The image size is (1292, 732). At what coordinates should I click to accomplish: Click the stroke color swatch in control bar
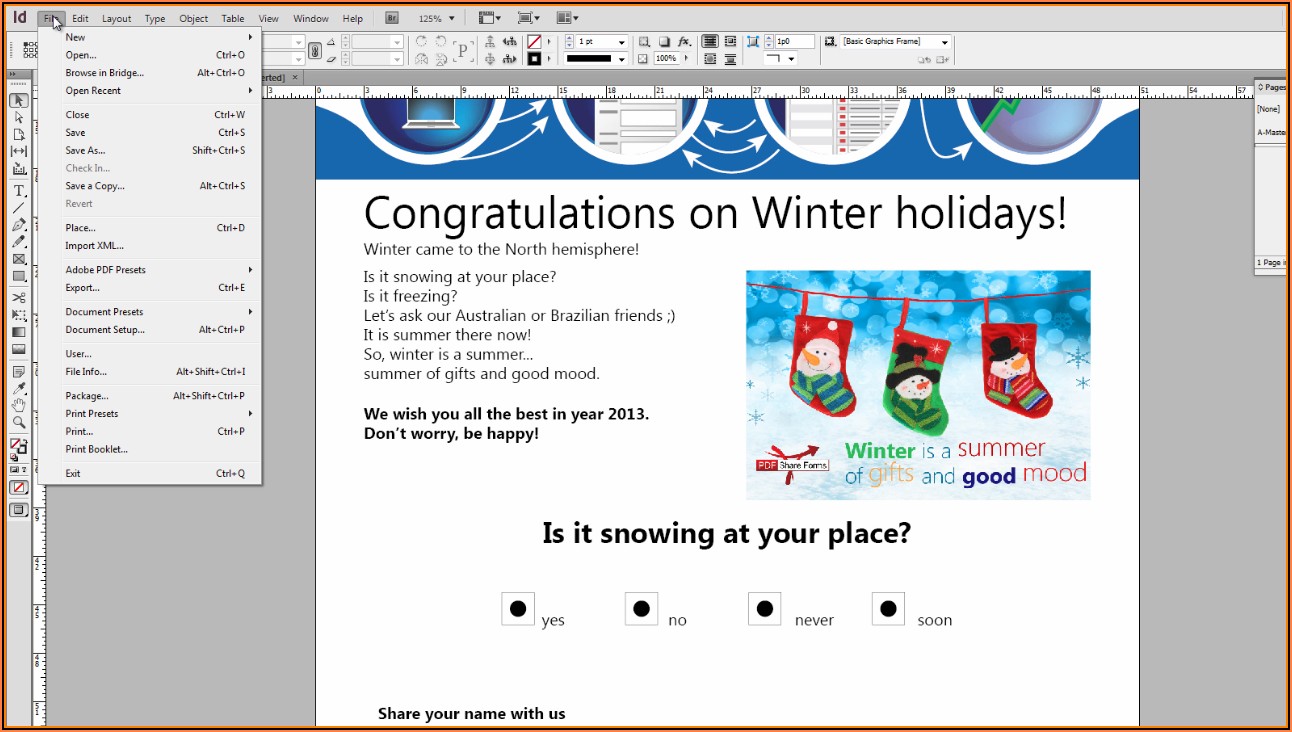[x=534, y=59]
